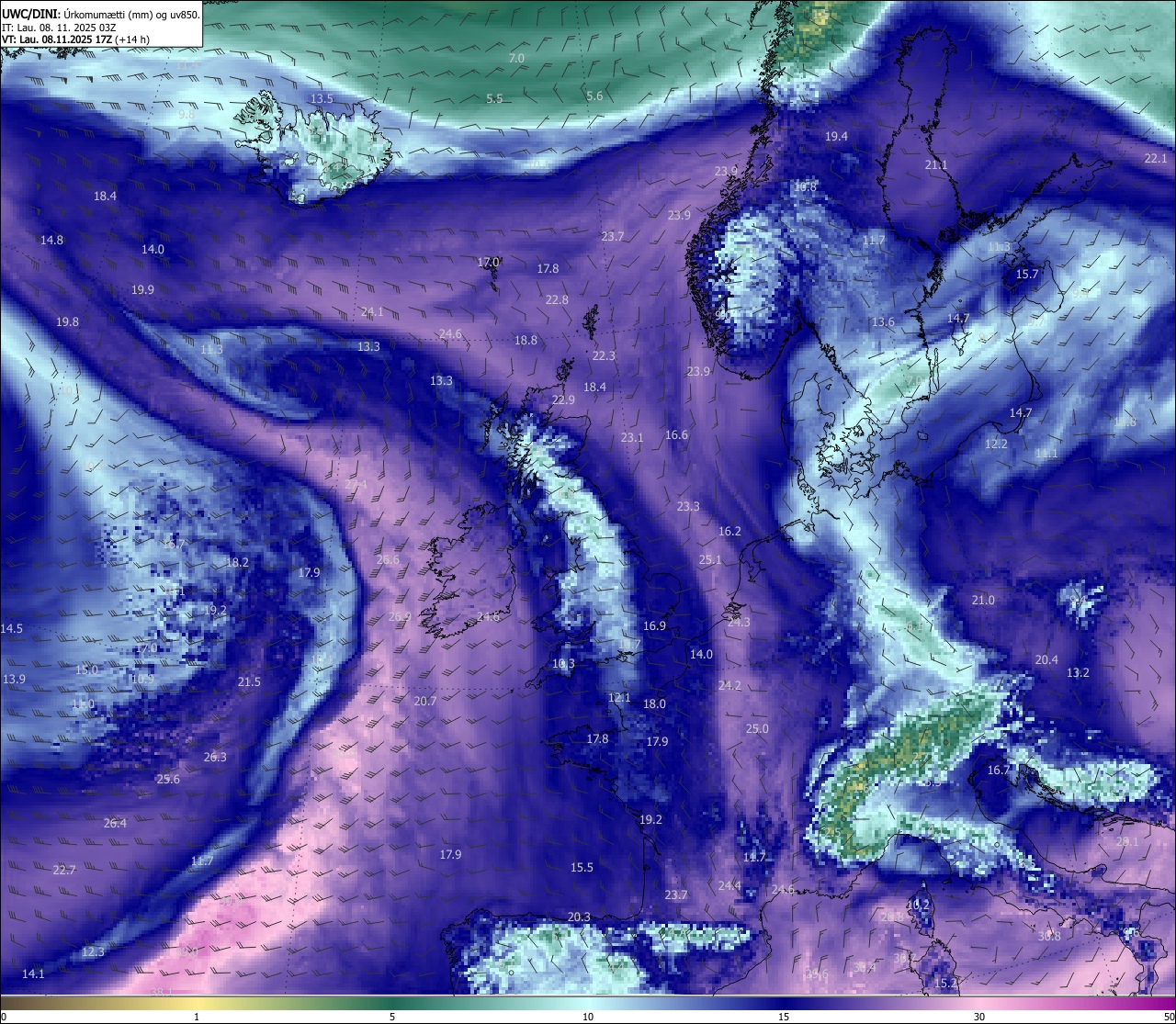Click the 20.4 value on the map
1176x1024 pixels.
click(x=1046, y=659)
